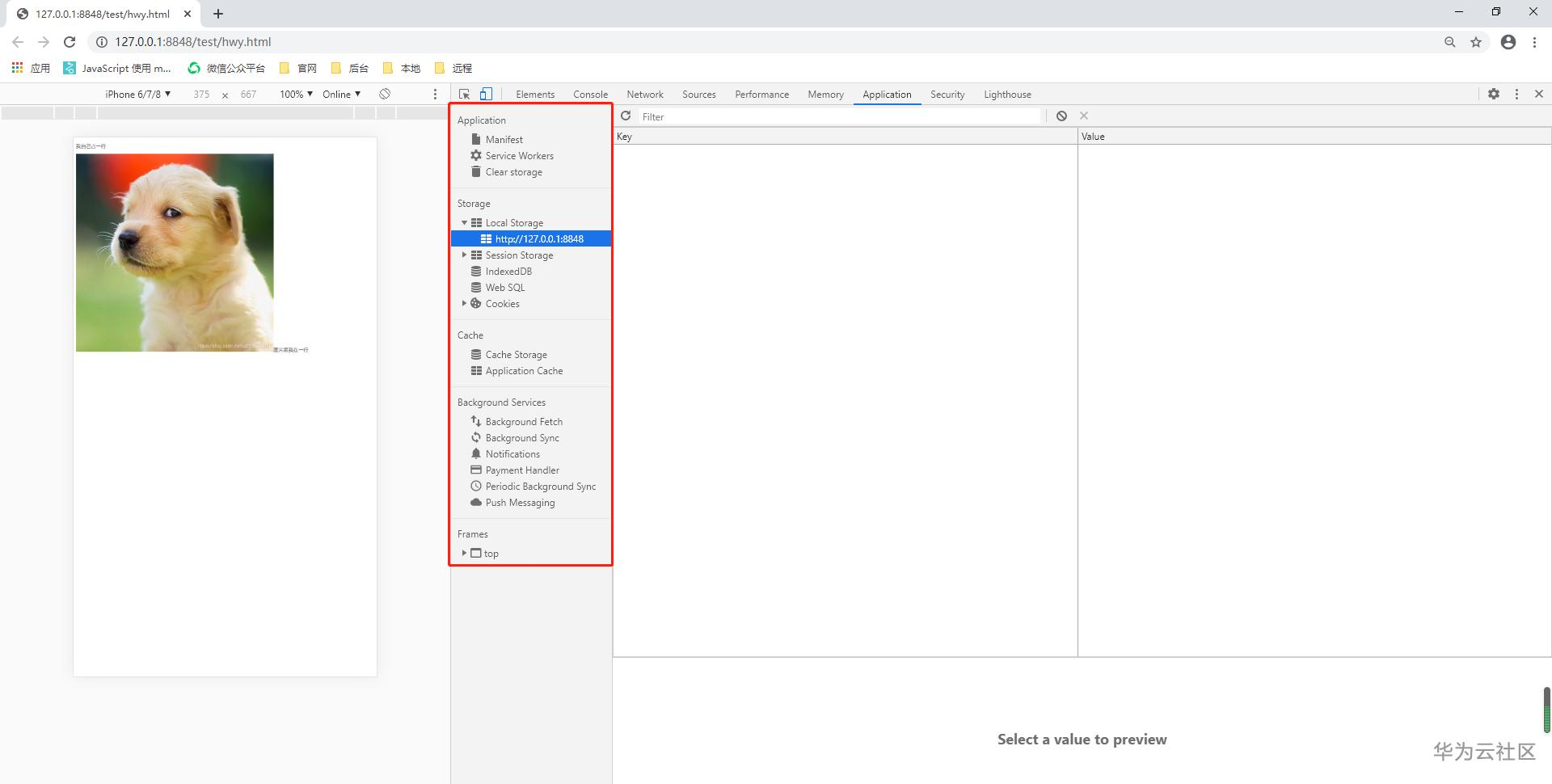Click the storage Filter input field
Viewport: 1552px width, 784px height.
pyautogui.click(x=839, y=117)
